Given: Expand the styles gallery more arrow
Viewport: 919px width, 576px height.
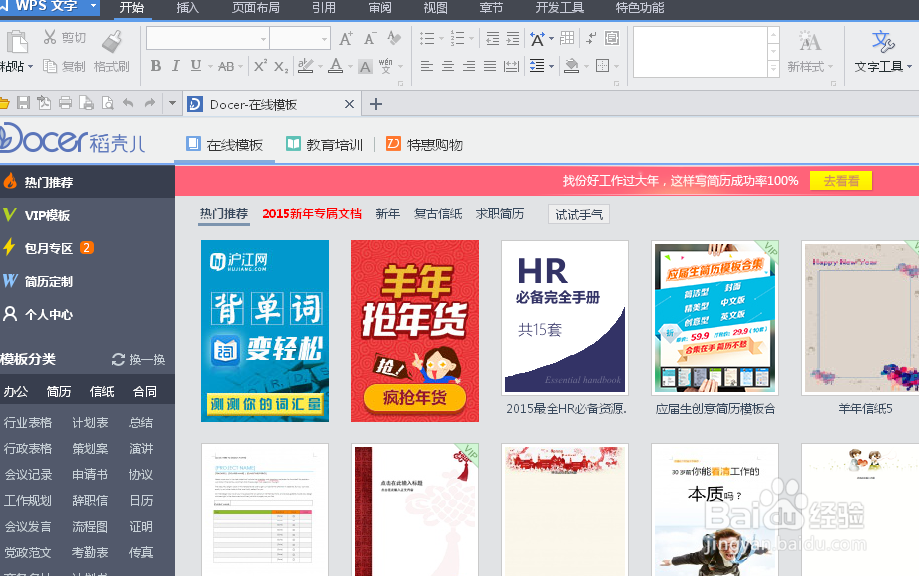Looking at the screenshot, I should (x=774, y=69).
